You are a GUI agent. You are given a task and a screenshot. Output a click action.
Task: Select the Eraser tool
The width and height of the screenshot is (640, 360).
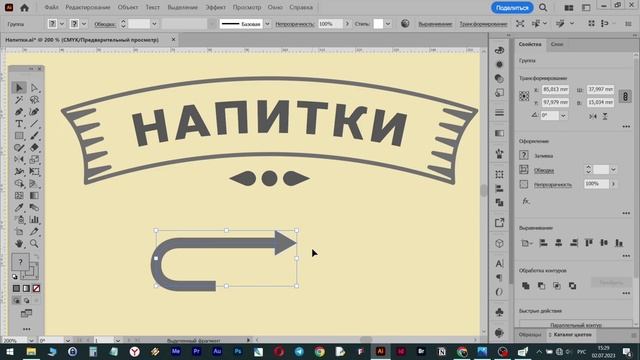click(x=34, y=147)
